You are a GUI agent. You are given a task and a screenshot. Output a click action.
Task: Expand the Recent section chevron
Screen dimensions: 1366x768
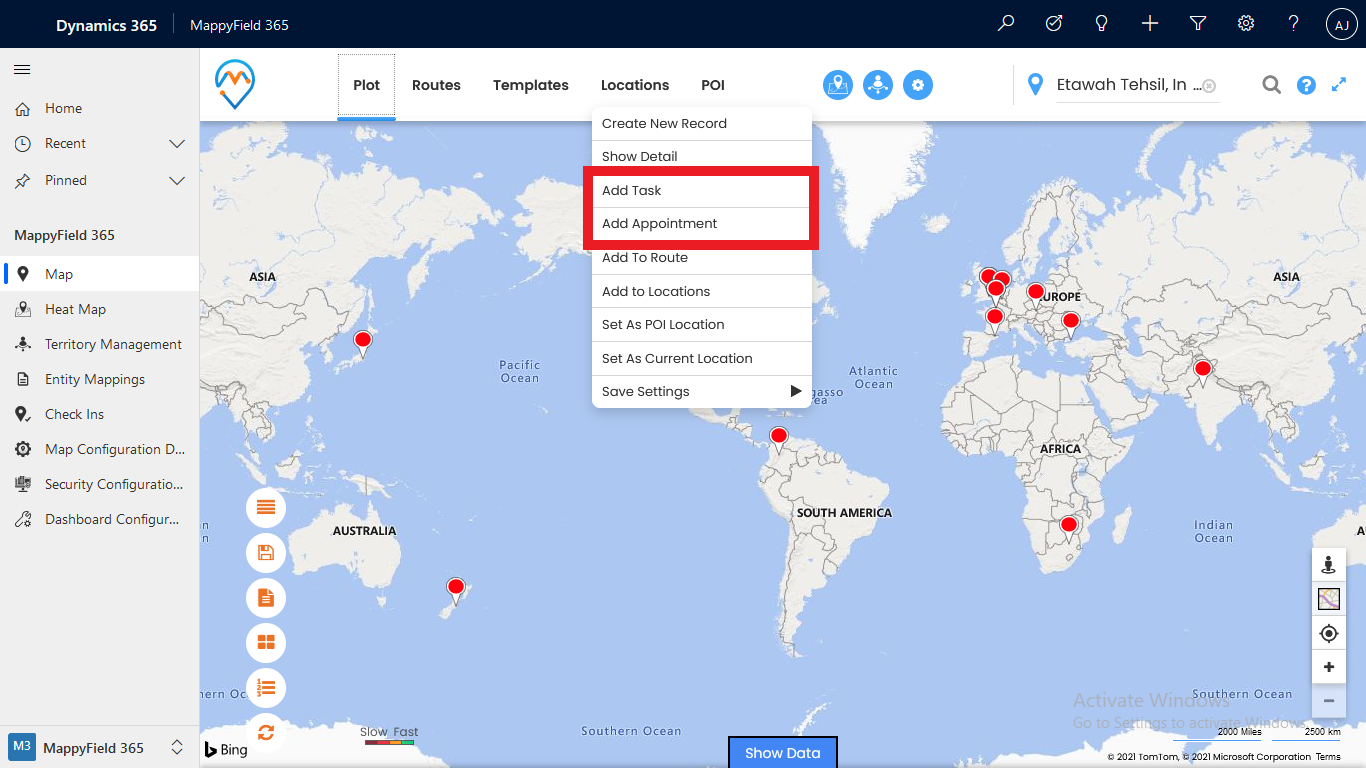[x=177, y=144]
